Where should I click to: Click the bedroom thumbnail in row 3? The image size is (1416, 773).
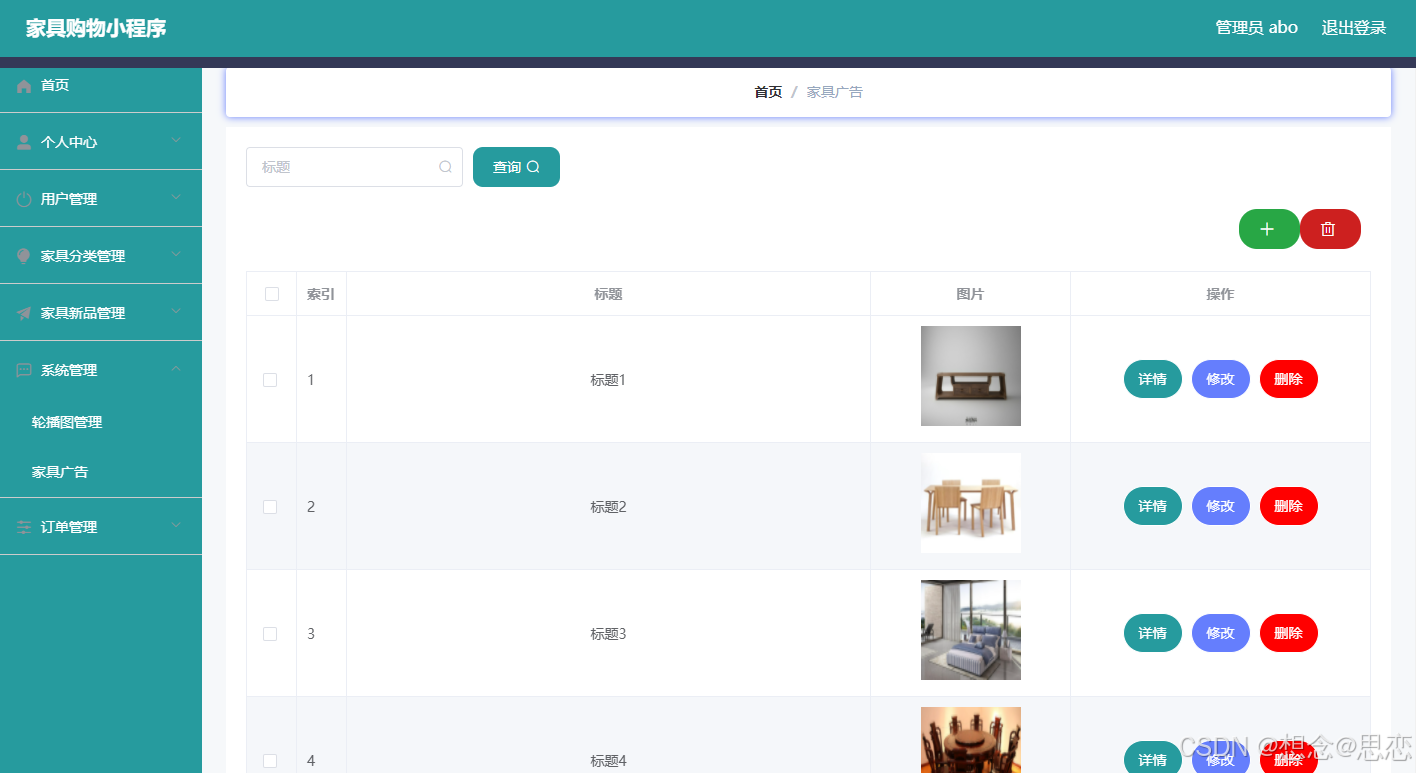point(971,630)
